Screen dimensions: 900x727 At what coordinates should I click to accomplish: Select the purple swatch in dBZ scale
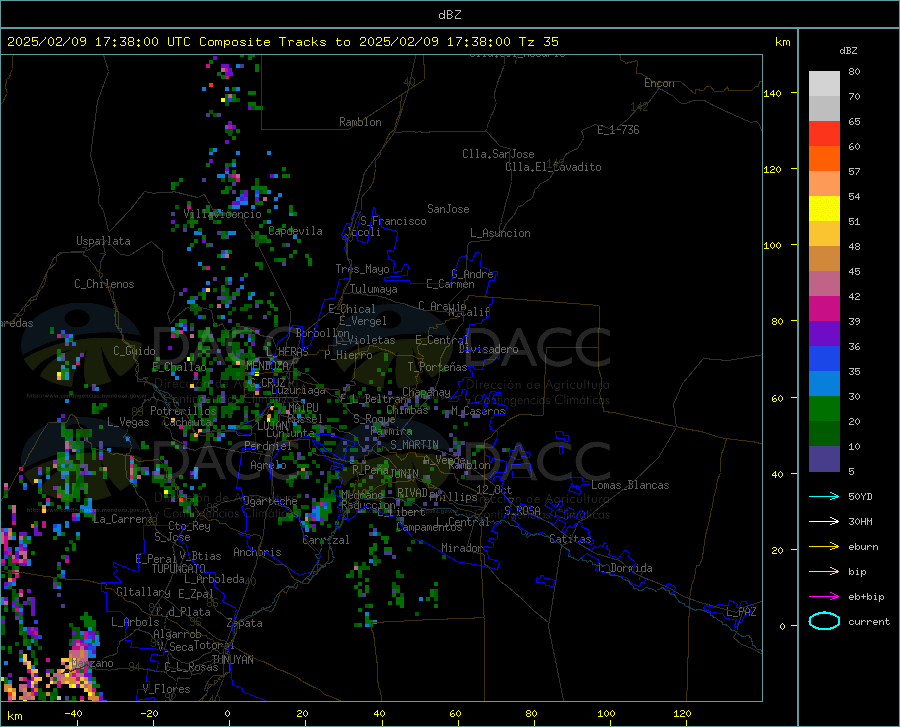tap(824, 333)
